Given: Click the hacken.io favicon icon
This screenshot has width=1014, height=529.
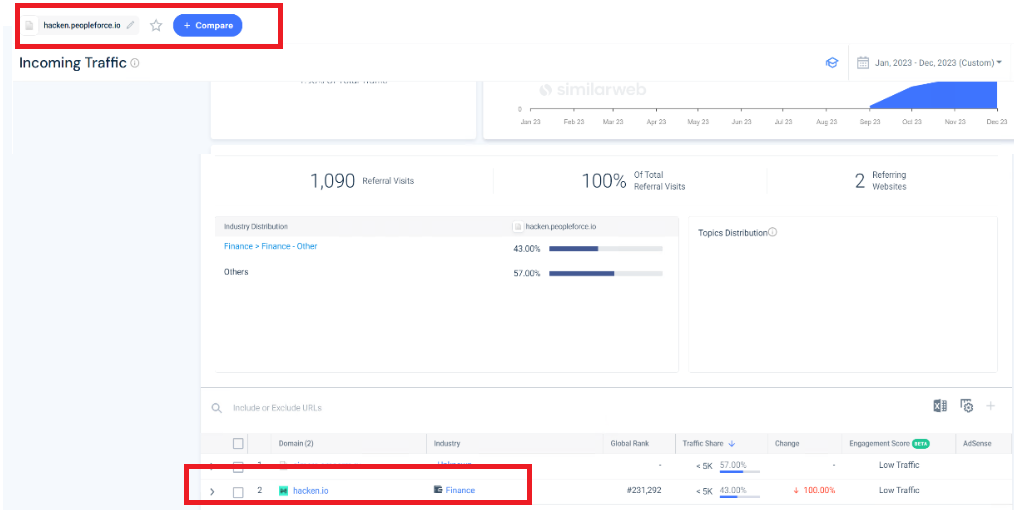Looking at the screenshot, I should click(283, 491).
